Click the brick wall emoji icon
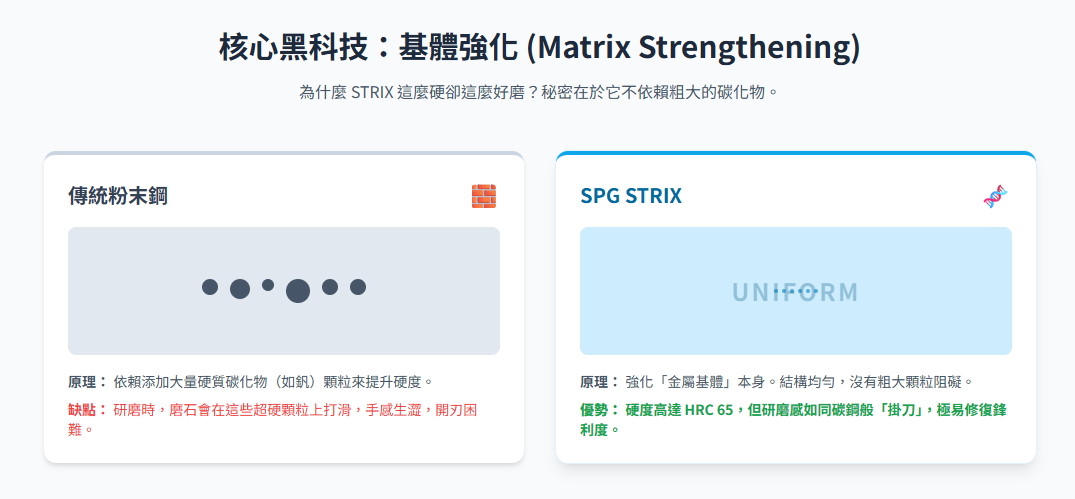The image size is (1075, 499). (484, 196)
